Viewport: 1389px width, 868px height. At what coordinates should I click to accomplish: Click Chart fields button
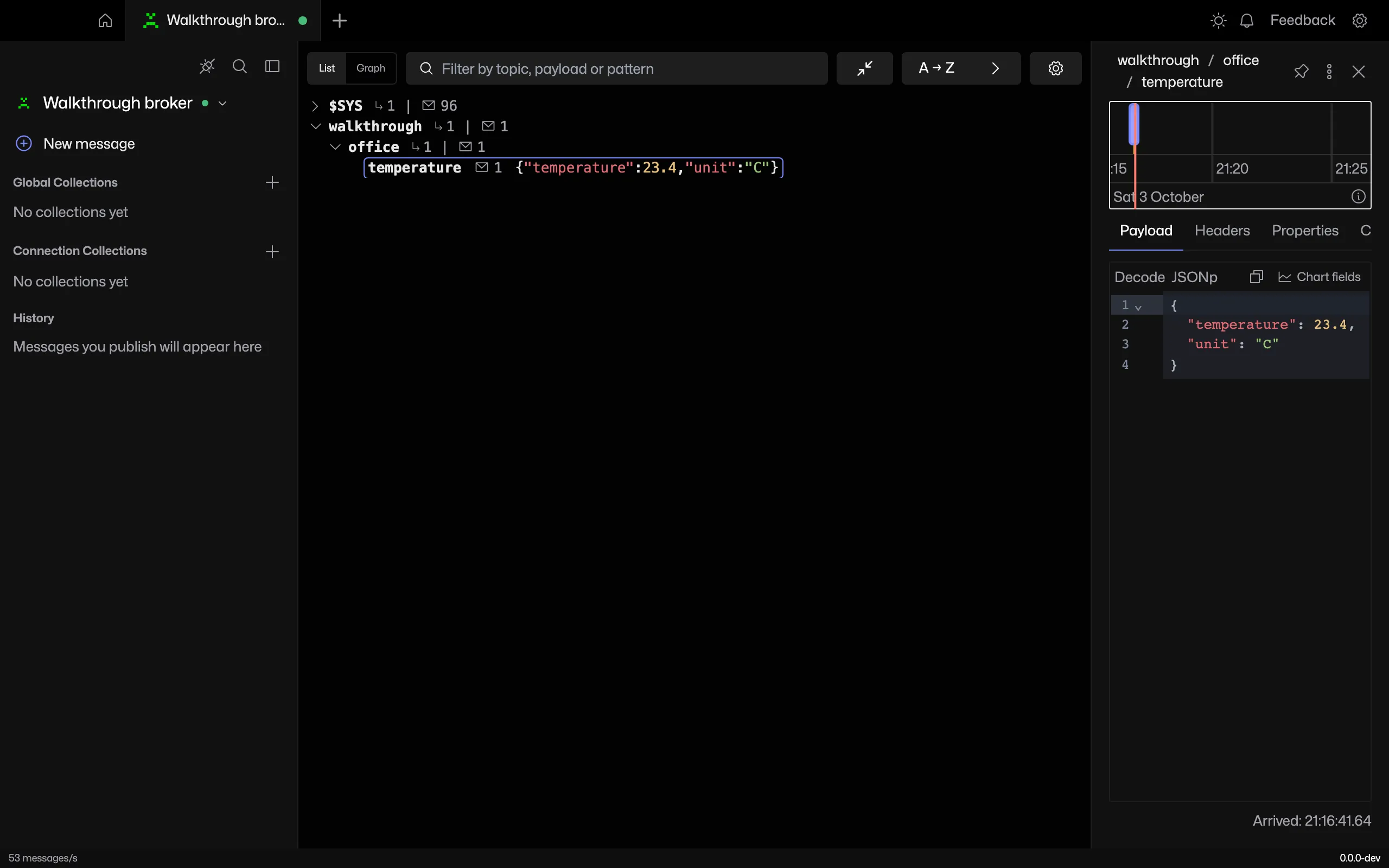pyautogui.click(x=1319, y=277)
